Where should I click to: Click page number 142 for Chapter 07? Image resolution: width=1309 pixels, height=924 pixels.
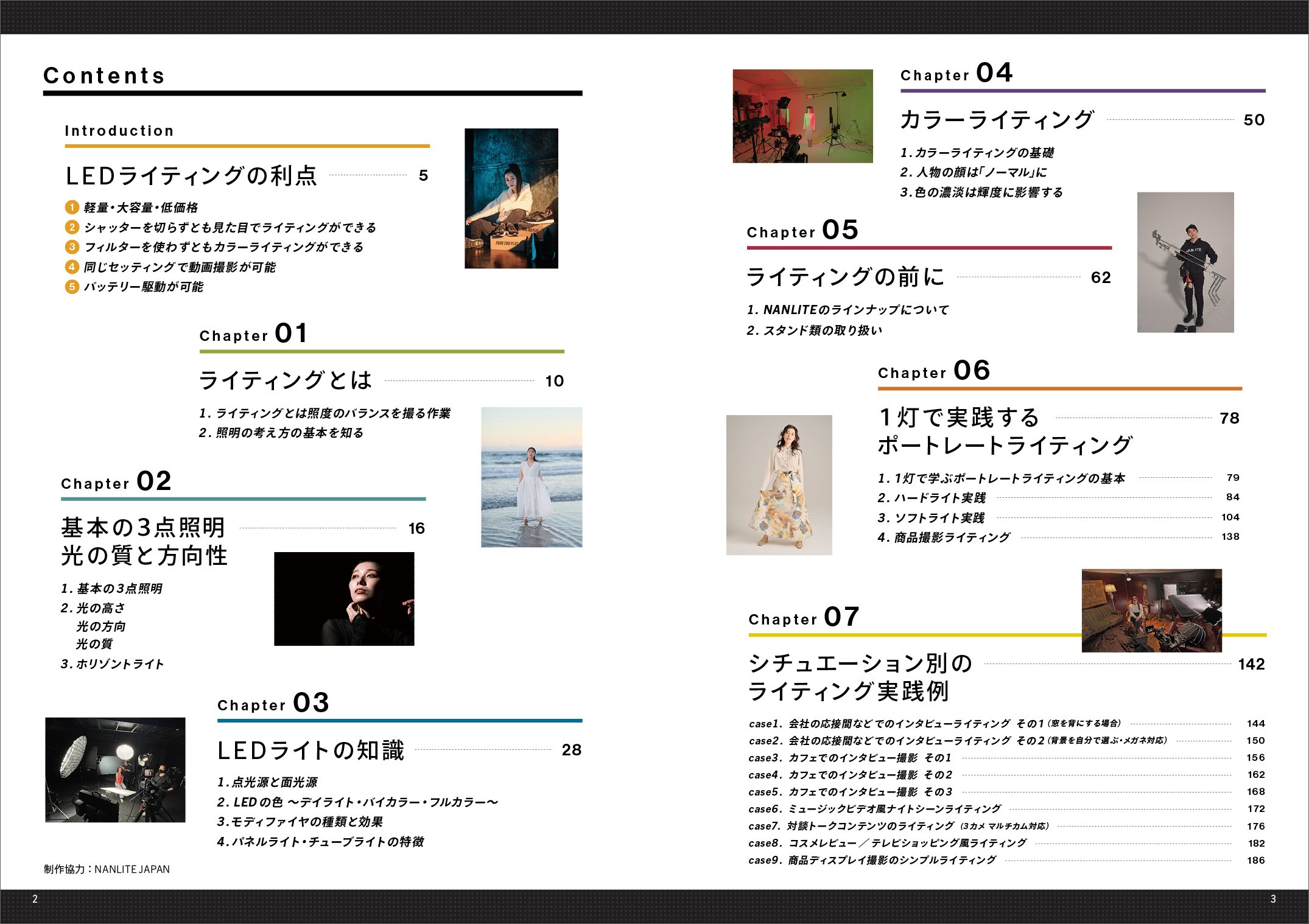pyautogui.click(x=1251, y=664)
